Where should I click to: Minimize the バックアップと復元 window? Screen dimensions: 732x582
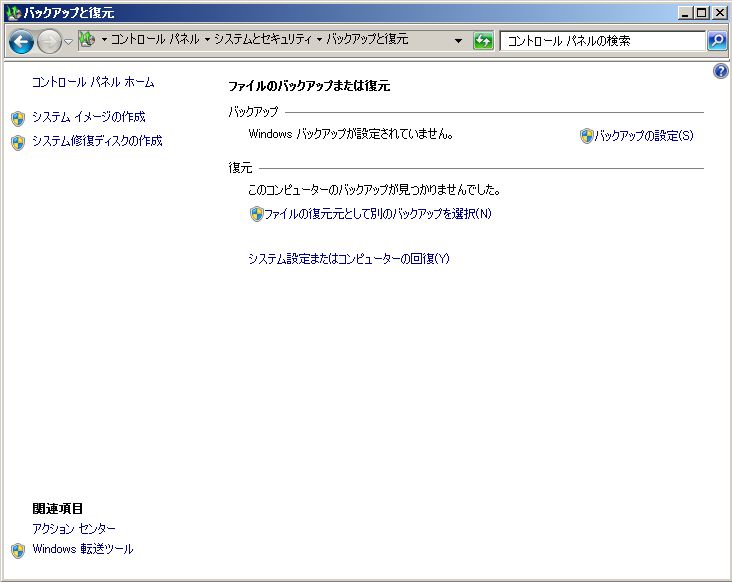685,13
